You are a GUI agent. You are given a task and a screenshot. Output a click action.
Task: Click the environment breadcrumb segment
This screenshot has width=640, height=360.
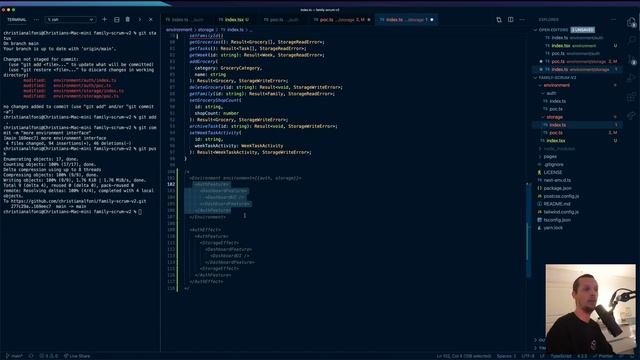click(x=179, y=30)
